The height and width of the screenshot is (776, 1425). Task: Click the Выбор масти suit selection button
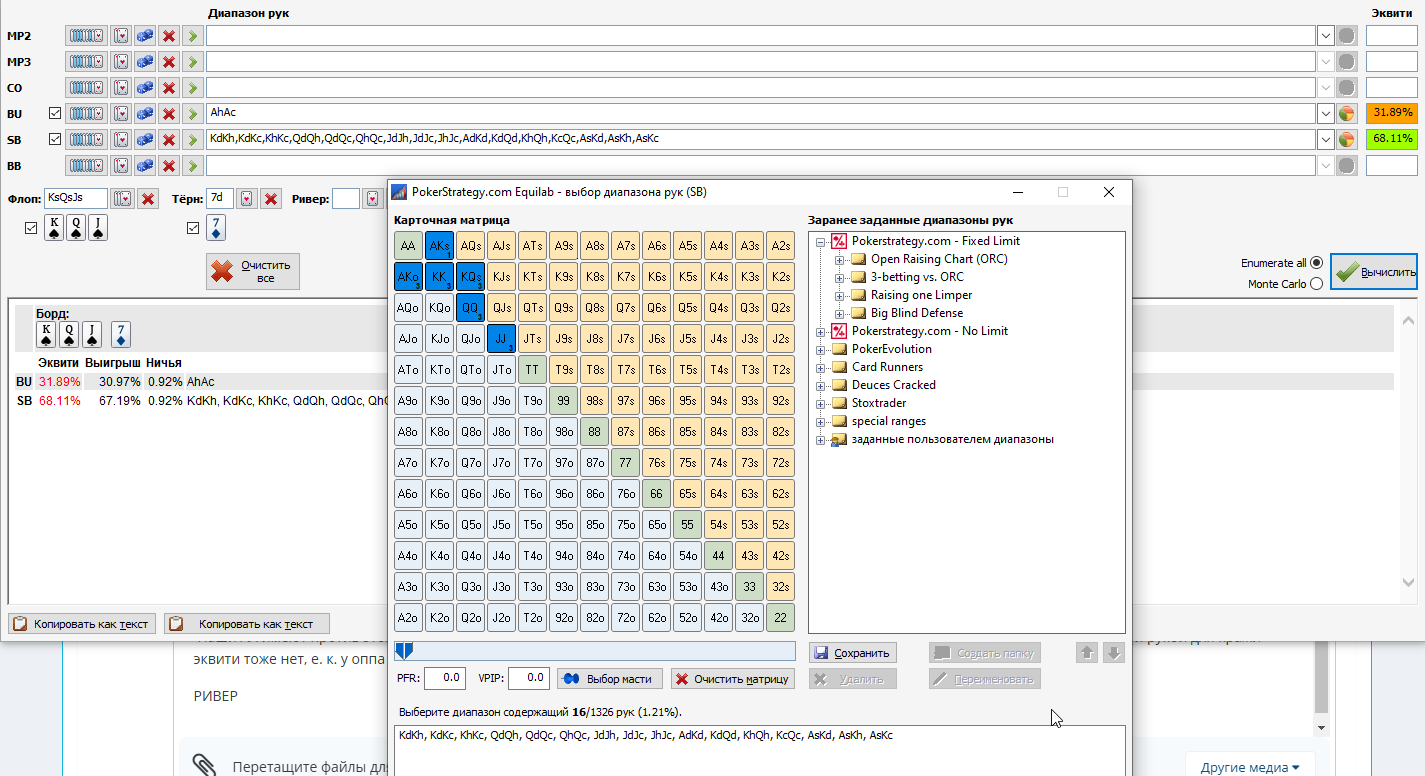tap(610, 679)
